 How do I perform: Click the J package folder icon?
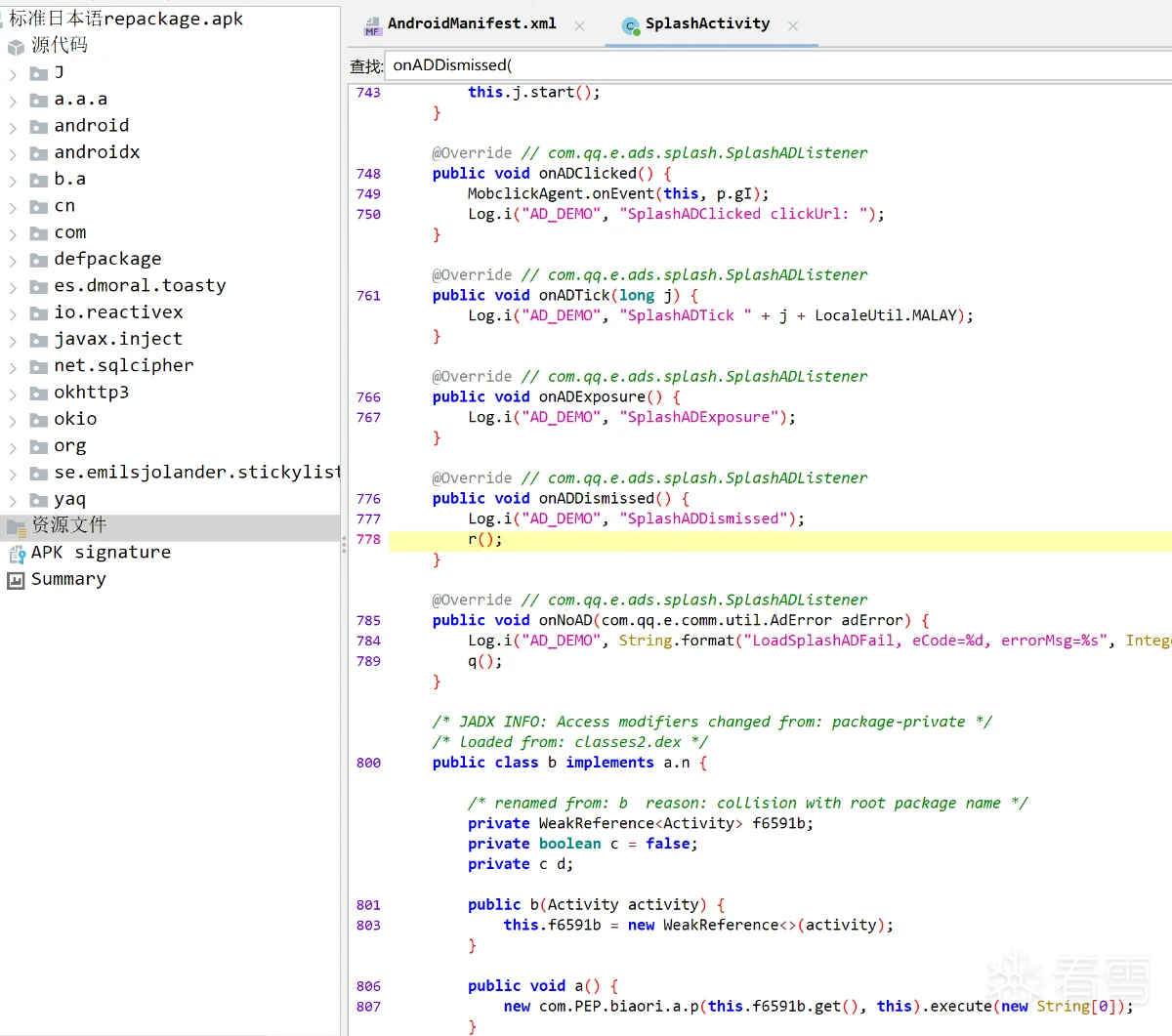point(39,73)
